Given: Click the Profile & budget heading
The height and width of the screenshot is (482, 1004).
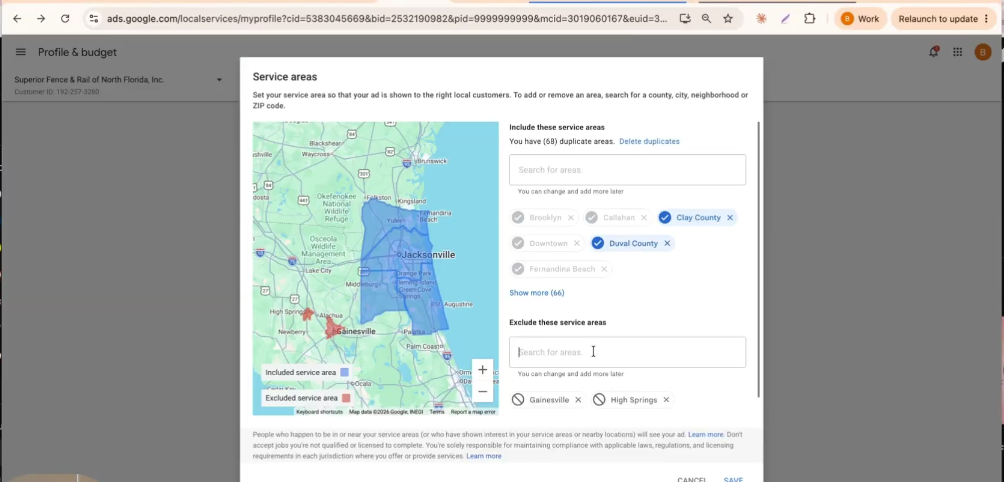Looking at the screenshot, I should 77,52.
